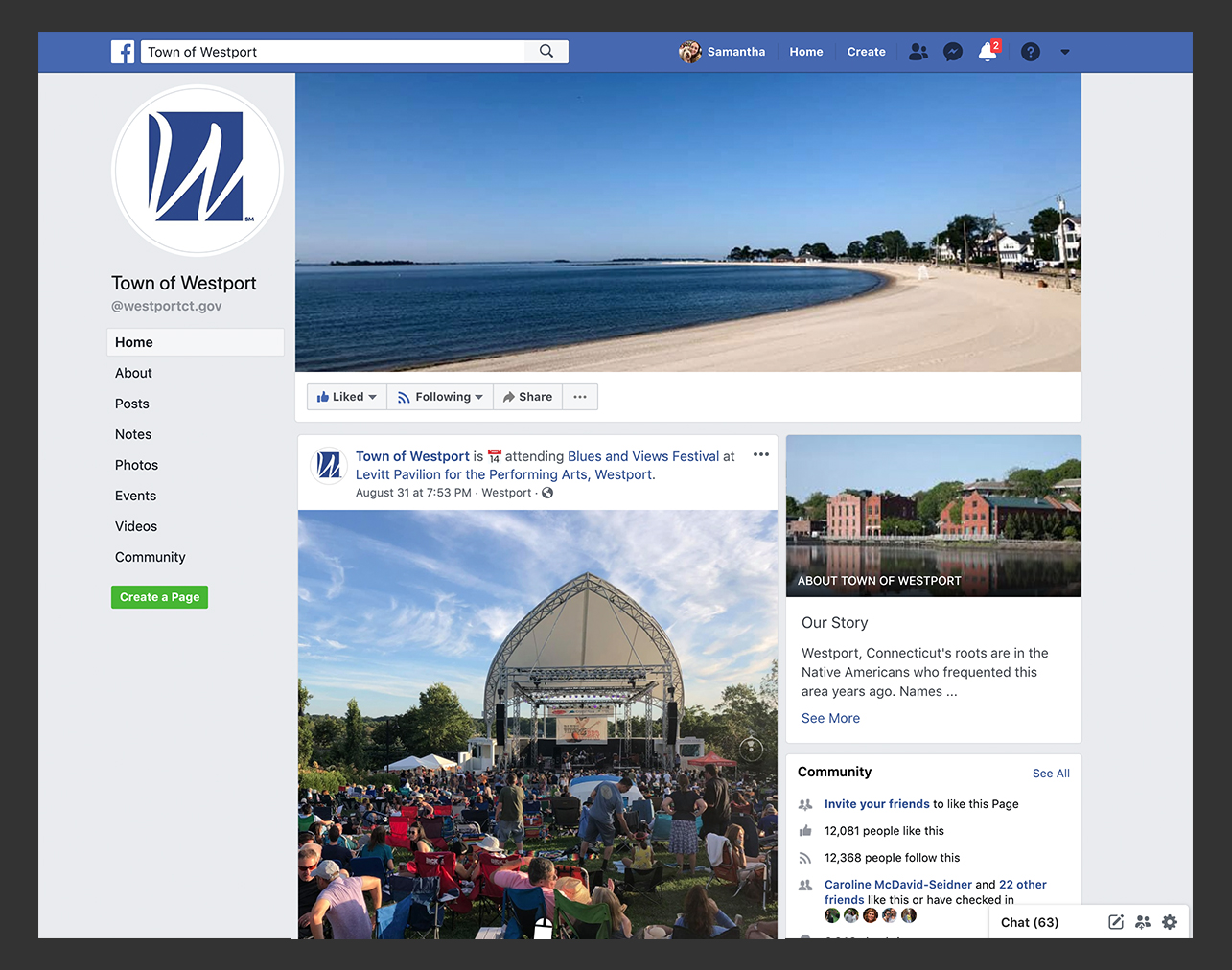The height and width of the screenshot is (970, 1232).
Task: Toggle the Liked button on page
Action: tap(346, 397)
